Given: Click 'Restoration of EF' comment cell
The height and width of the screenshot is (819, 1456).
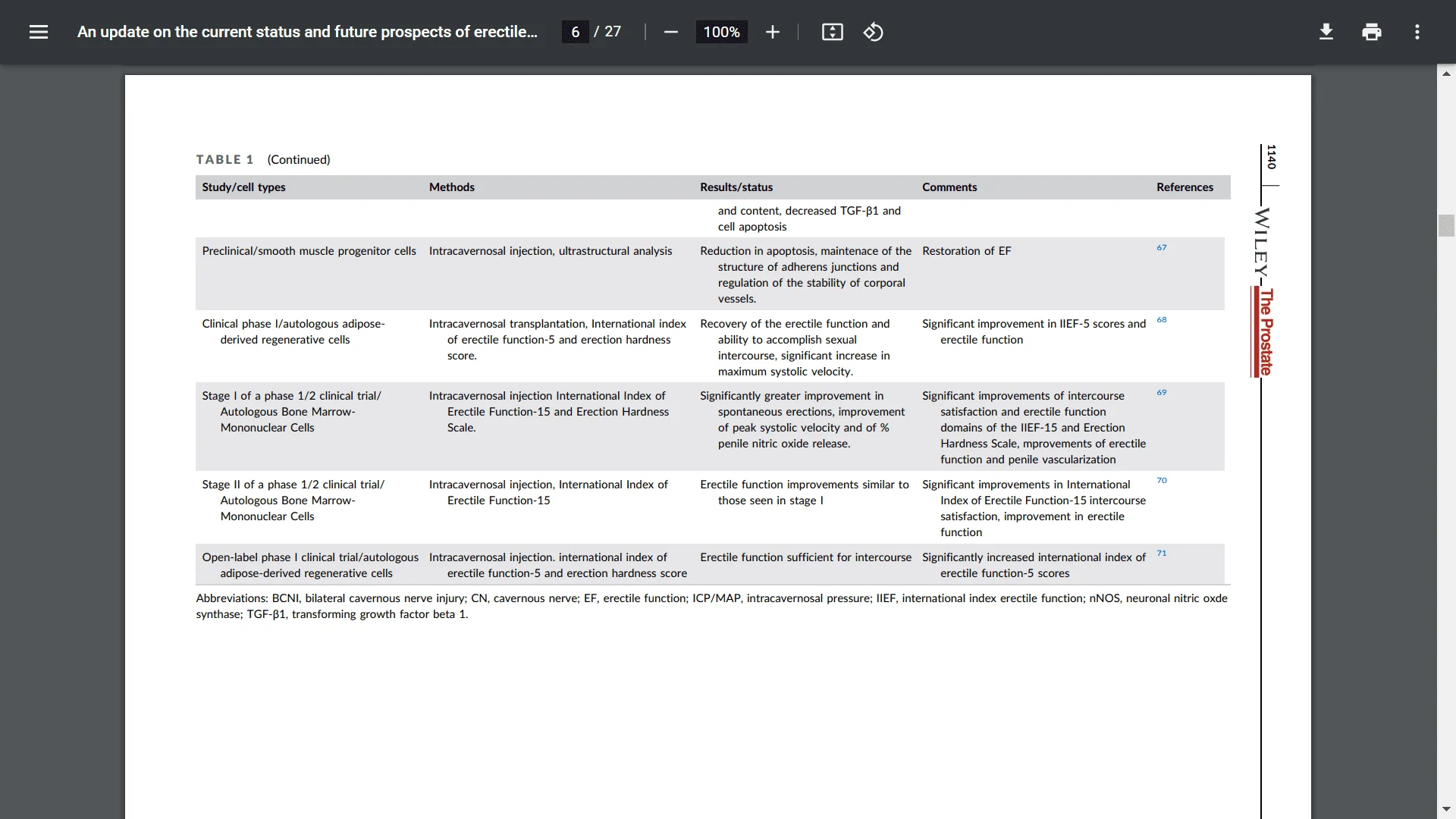Looking at the screenshot, I should [966, 251].
